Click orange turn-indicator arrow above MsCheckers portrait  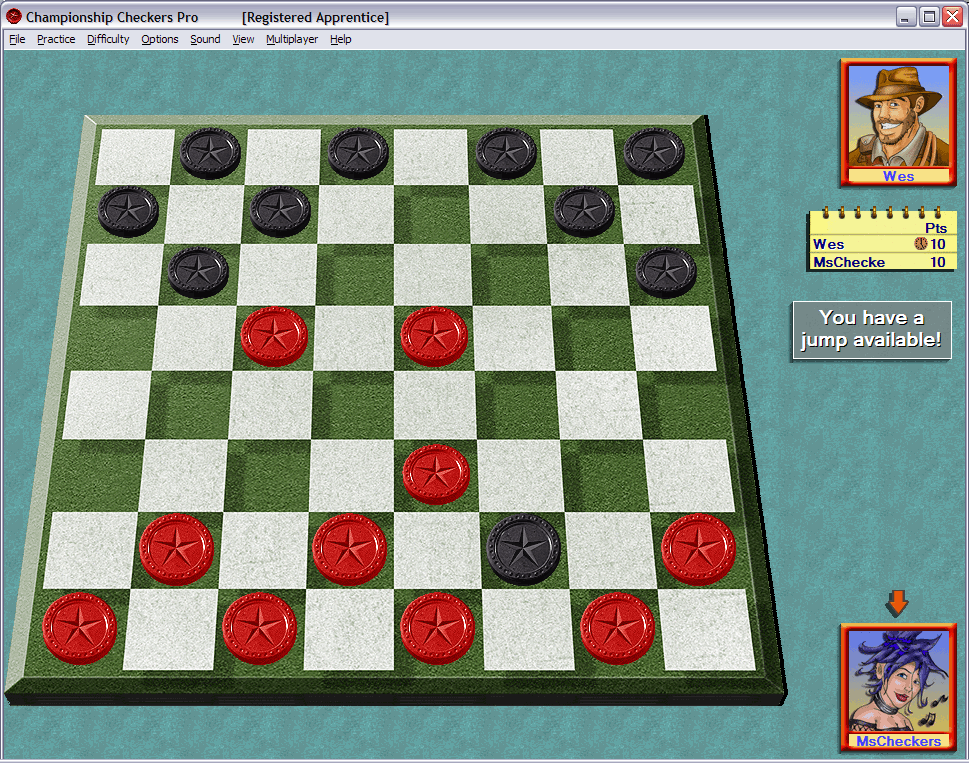pyautogui.click(x=897, y=602)
